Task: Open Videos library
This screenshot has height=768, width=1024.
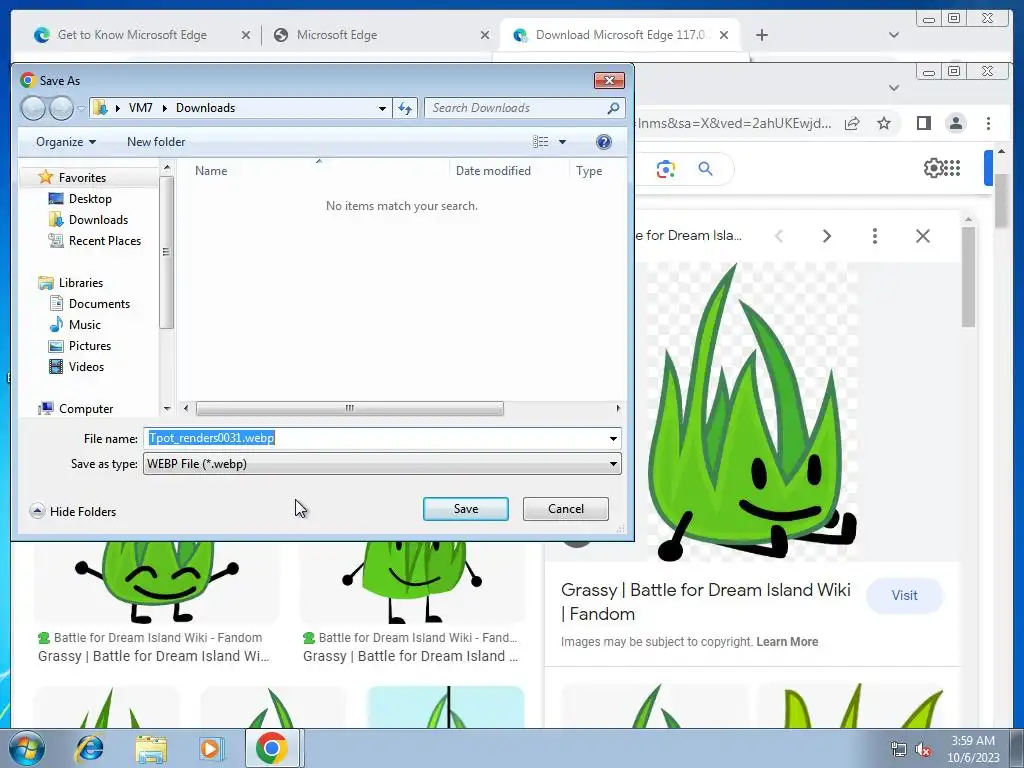Action: 86,366
